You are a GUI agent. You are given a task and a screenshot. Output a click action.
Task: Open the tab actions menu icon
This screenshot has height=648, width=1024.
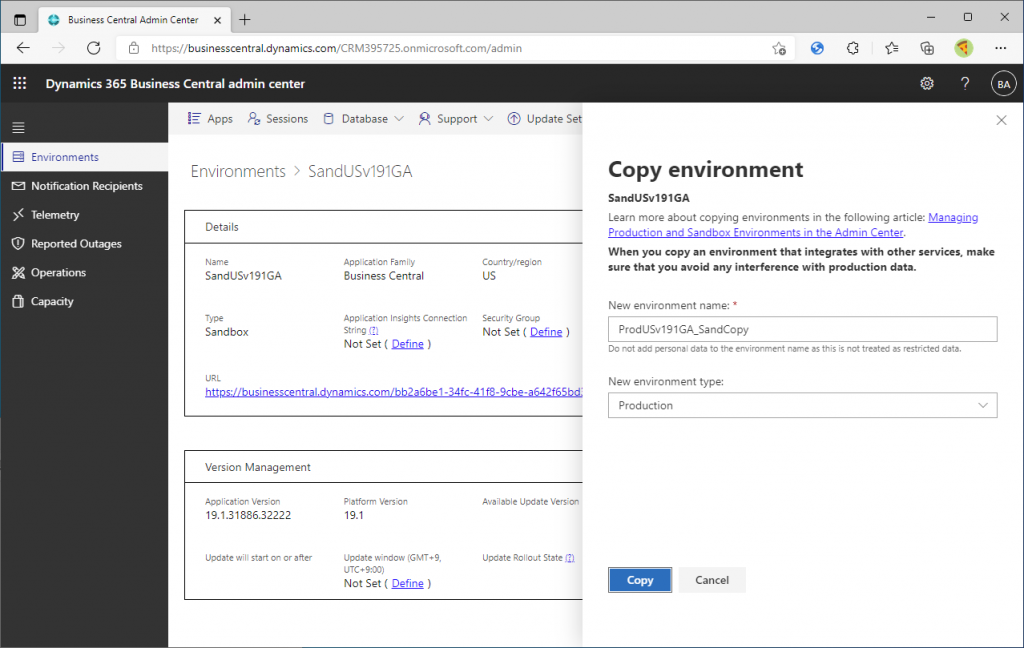[20, 20]
